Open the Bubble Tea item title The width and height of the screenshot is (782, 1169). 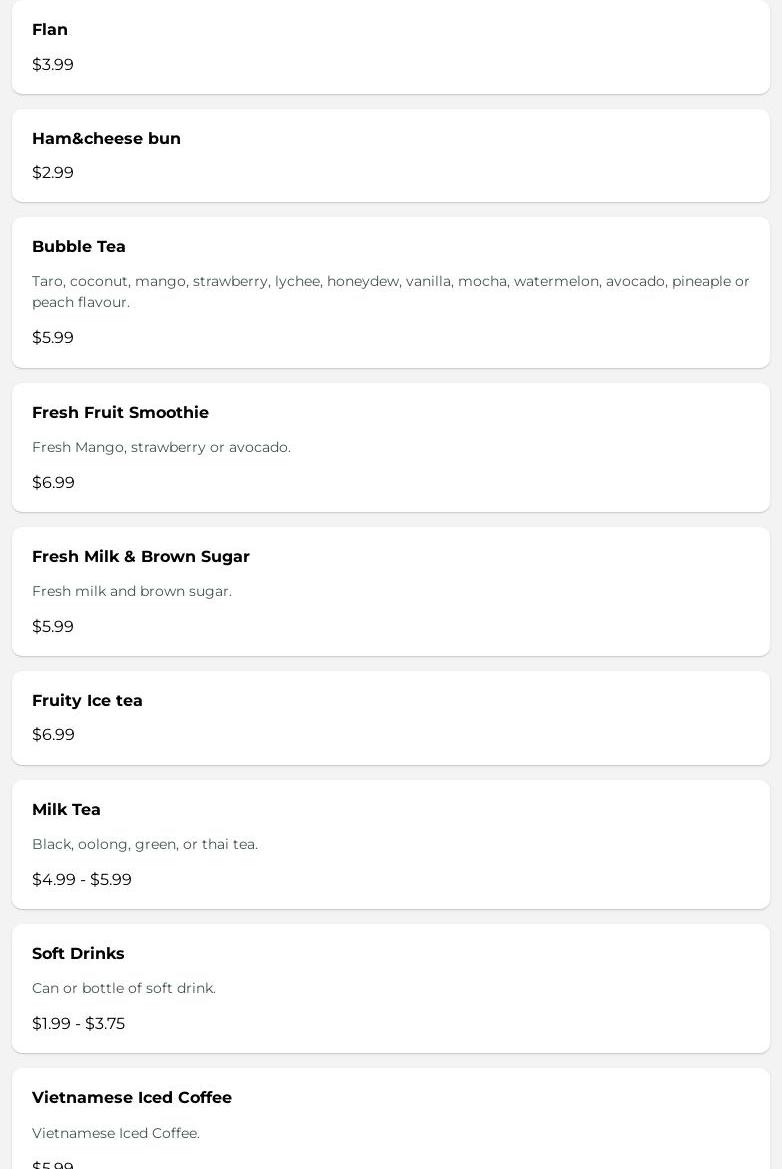pyautogui.click(x=79, y=247)
